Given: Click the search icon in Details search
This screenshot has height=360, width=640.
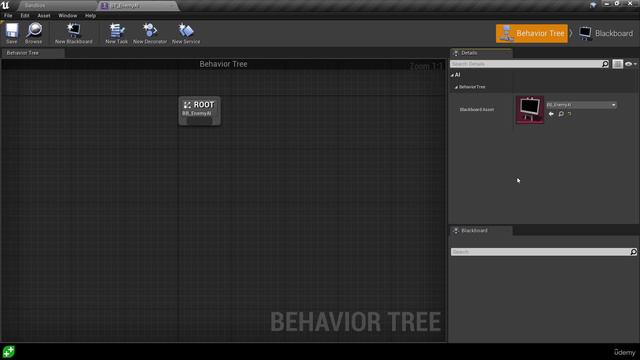Looking at the screenshot, I should click(x=605, y=64).
